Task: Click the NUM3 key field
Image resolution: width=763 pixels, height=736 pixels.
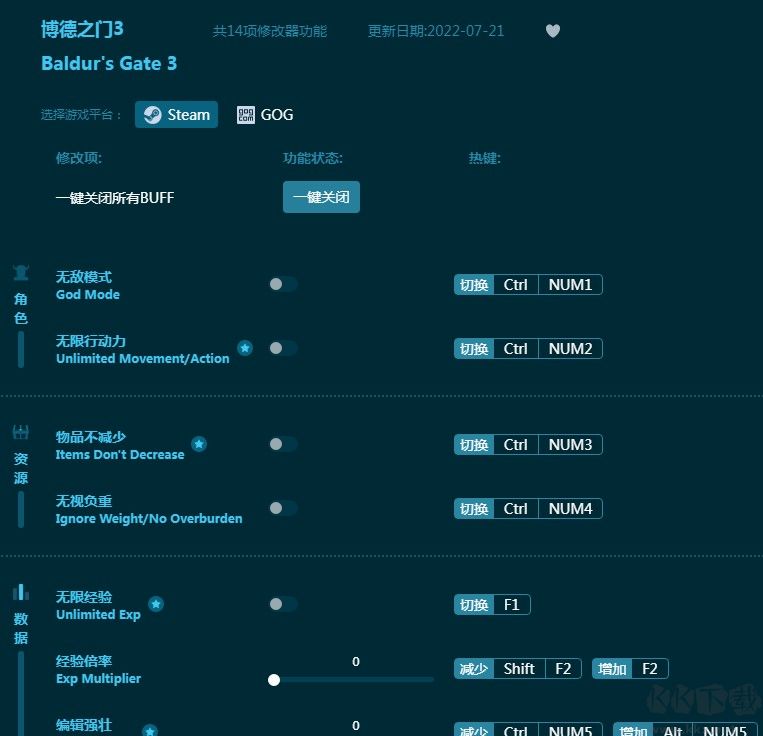Action: click(x=570, y=445)
